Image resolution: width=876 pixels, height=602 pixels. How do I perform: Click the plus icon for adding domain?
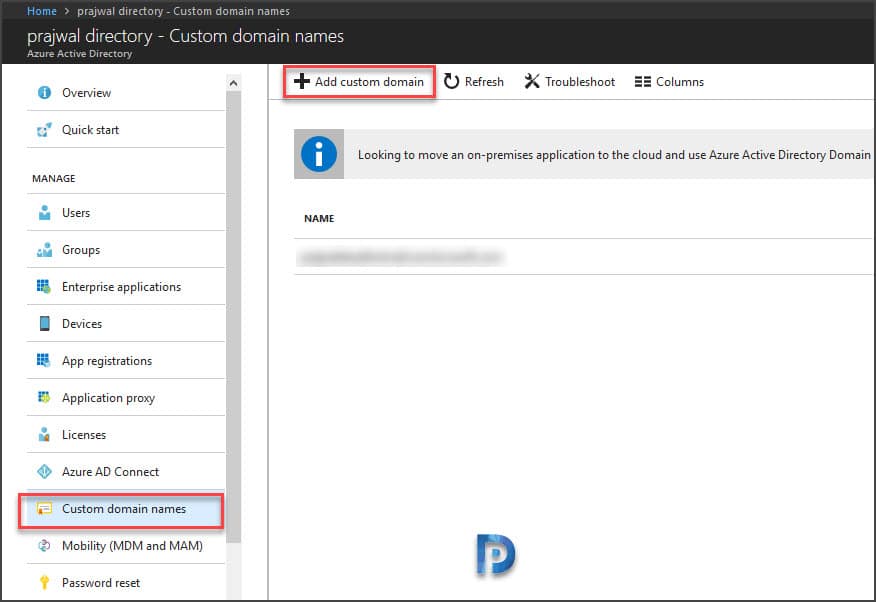(302, 82)
